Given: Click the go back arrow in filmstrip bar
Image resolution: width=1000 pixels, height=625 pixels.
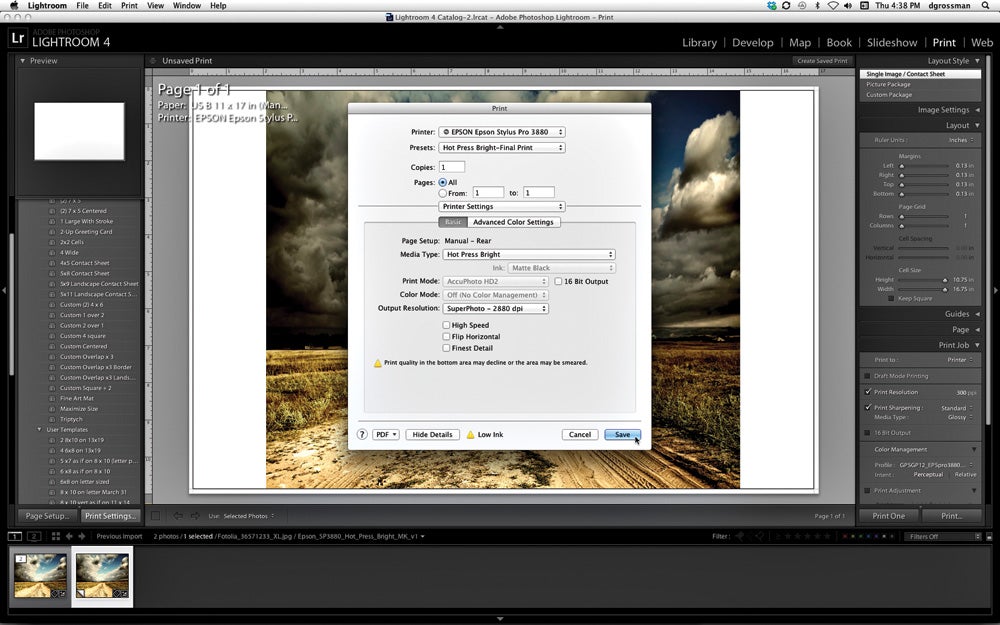Looking at the screenshot, I should [70, 536].
